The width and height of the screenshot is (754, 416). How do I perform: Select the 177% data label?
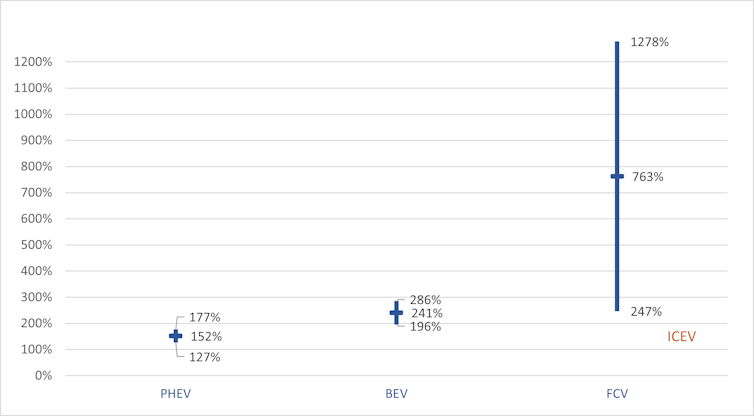pos(205,317)
